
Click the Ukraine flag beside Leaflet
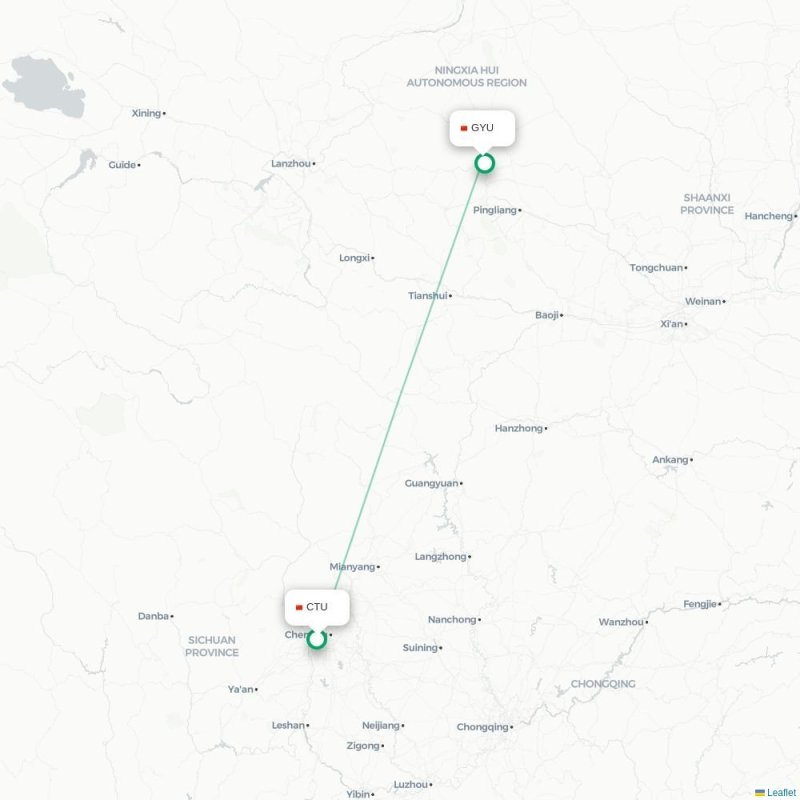pyautogui.click(x=760, y=792)
